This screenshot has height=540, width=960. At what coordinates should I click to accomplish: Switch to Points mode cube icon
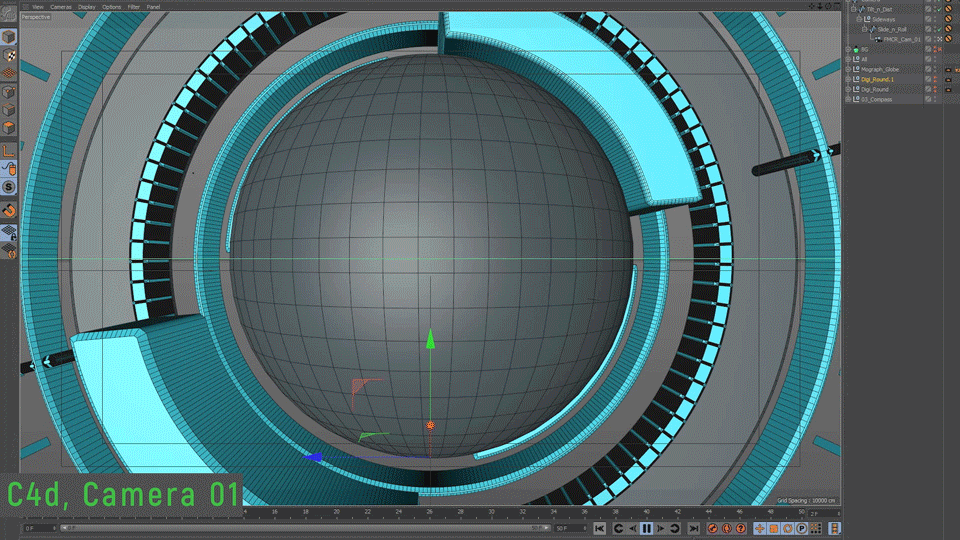point(9,92)
